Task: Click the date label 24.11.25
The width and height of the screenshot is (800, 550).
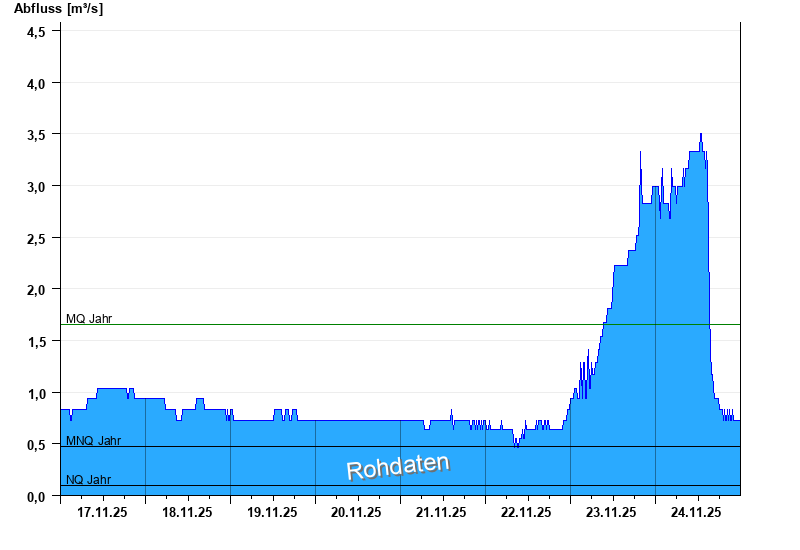Action: [696, 512]
